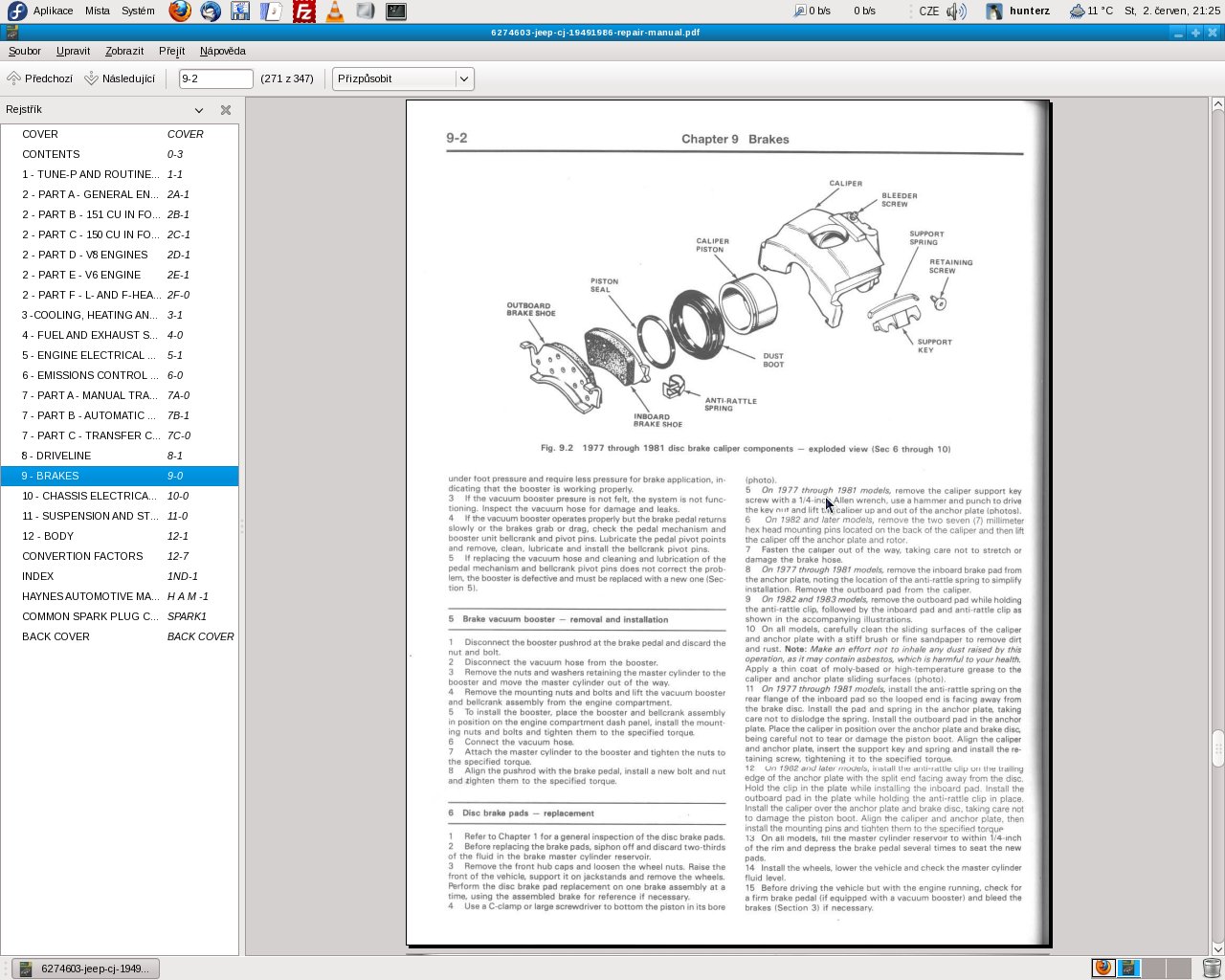The width and height of the screenshot is (1225, 980).
Task: Open the Přejít menu
Action: (172, 51)
